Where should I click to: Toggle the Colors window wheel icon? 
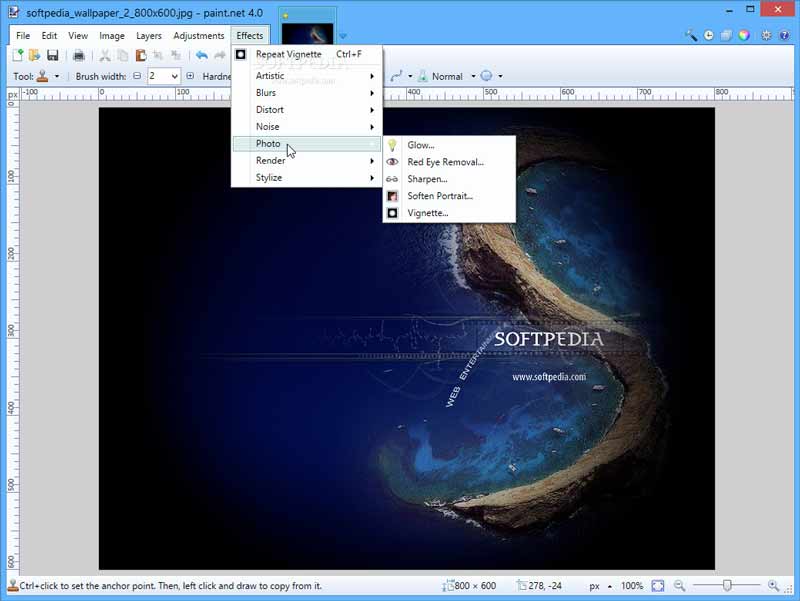point(744,35)
